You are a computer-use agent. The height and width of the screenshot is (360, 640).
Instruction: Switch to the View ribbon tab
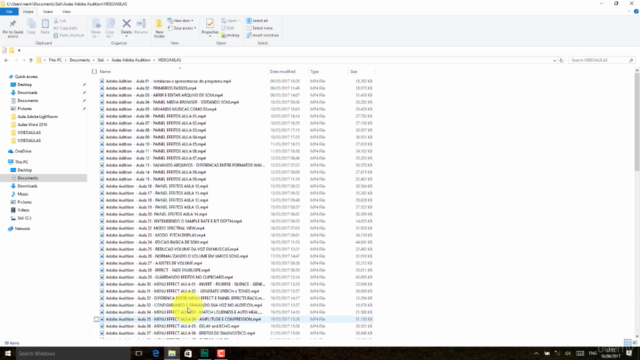coord(66,11)
